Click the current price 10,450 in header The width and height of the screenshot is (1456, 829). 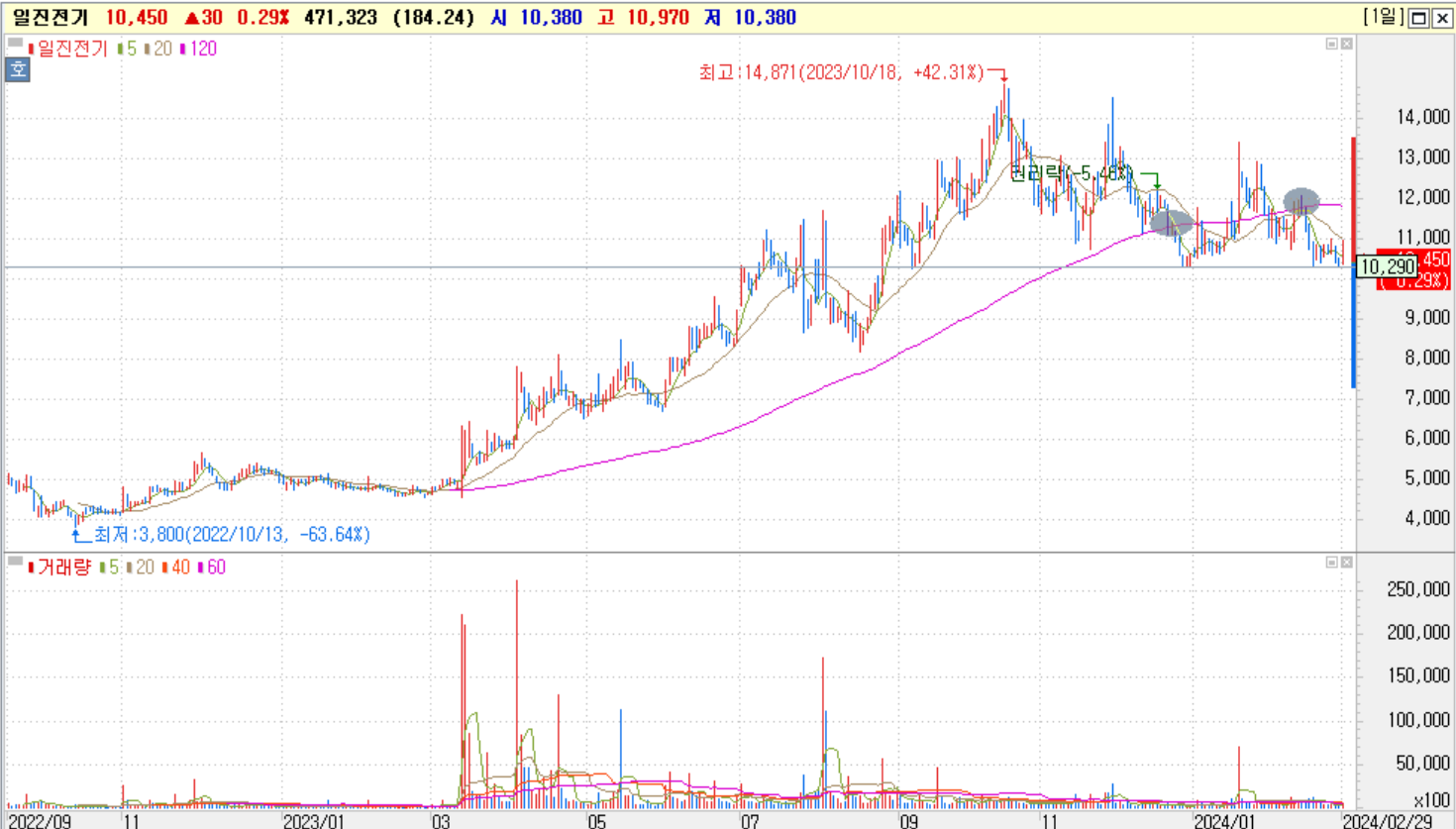pyautogui.click(x=137, y=18)
